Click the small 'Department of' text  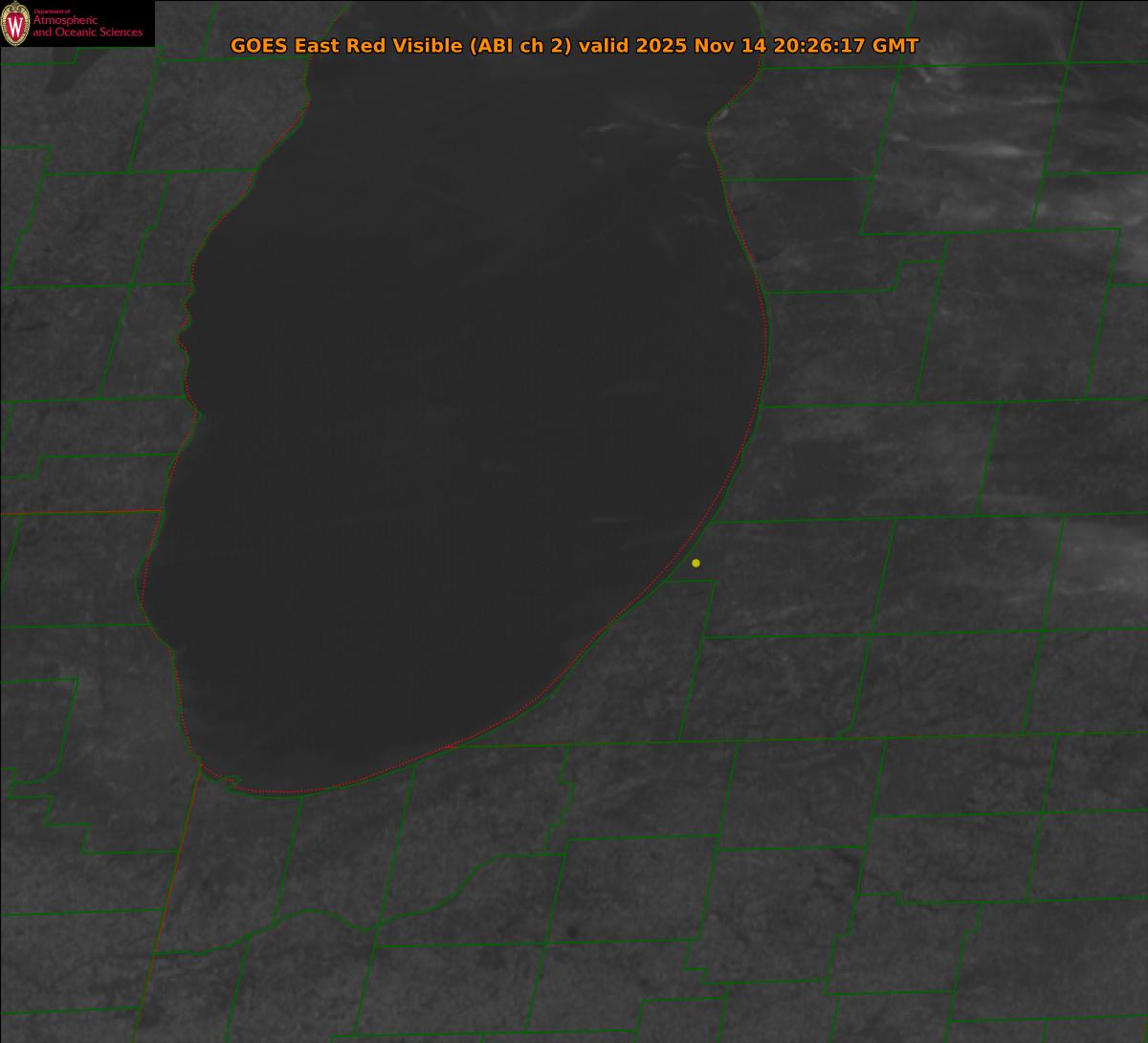[x=52, y=11]
